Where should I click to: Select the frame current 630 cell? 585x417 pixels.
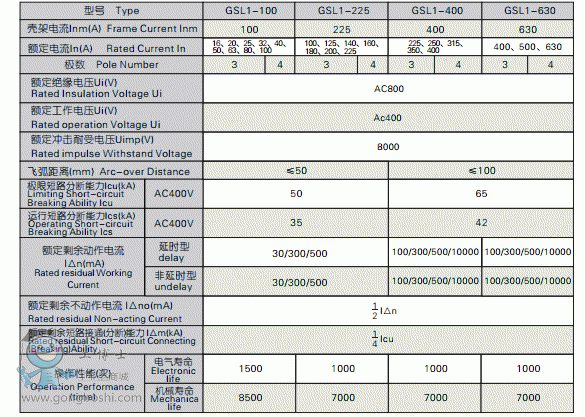528,29
